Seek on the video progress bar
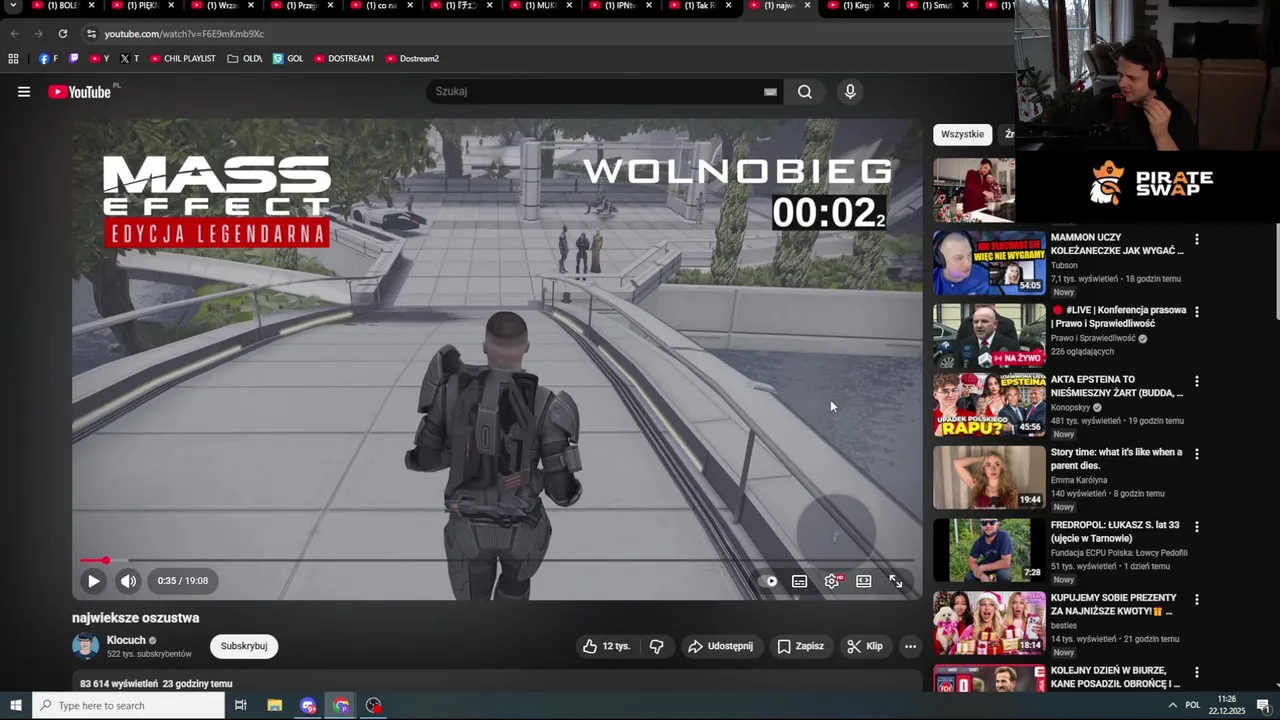Image resolution: width=1280 pixels, height=720 pixels. [497, 560]
